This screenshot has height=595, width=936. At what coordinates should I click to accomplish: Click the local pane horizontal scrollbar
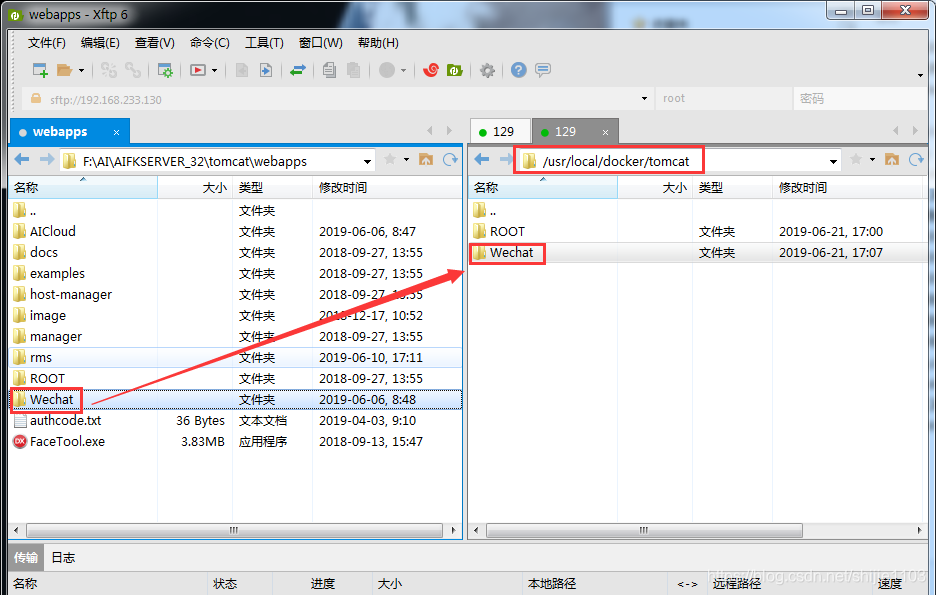tap(235, 530)
